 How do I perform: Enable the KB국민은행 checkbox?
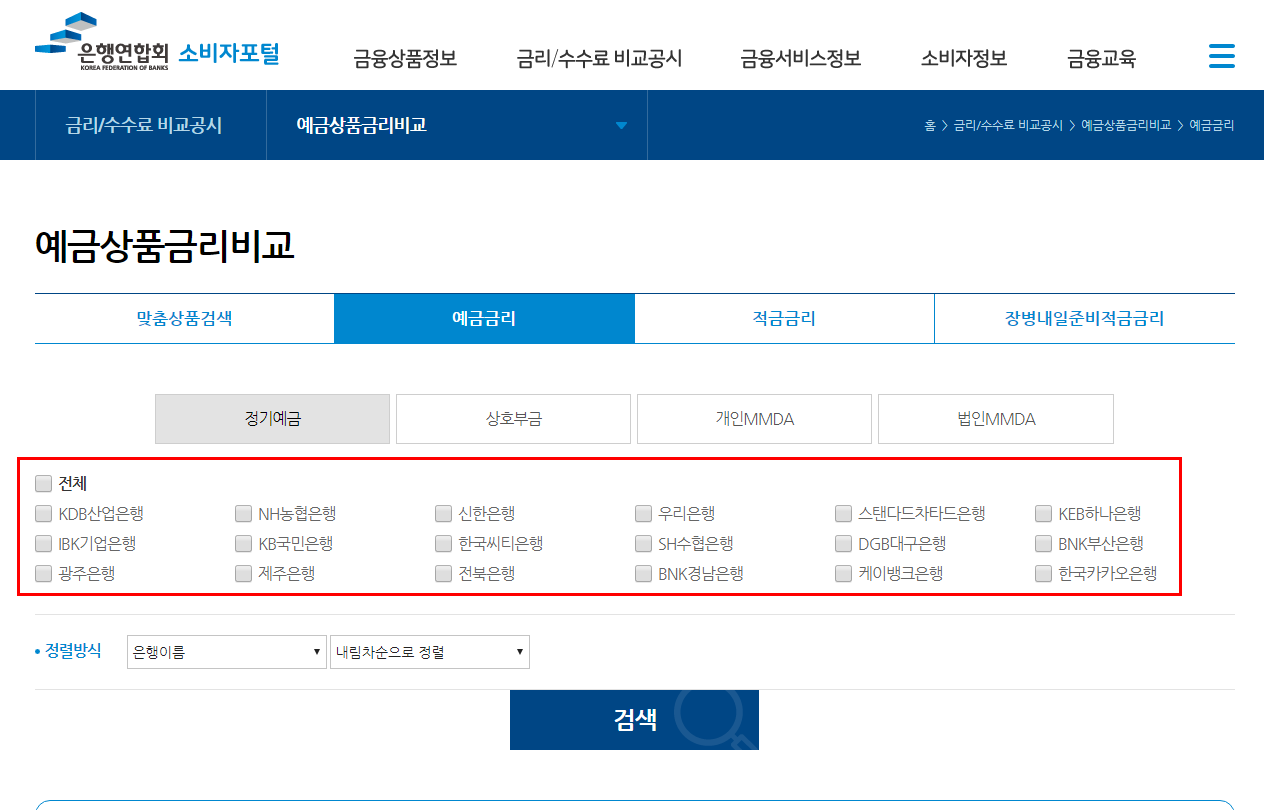coord(243,544)
